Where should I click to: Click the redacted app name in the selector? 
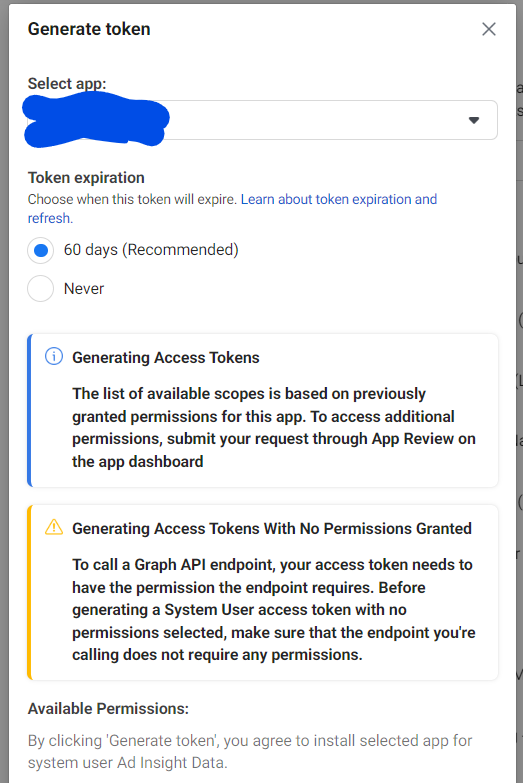click(x=96, y=121)
